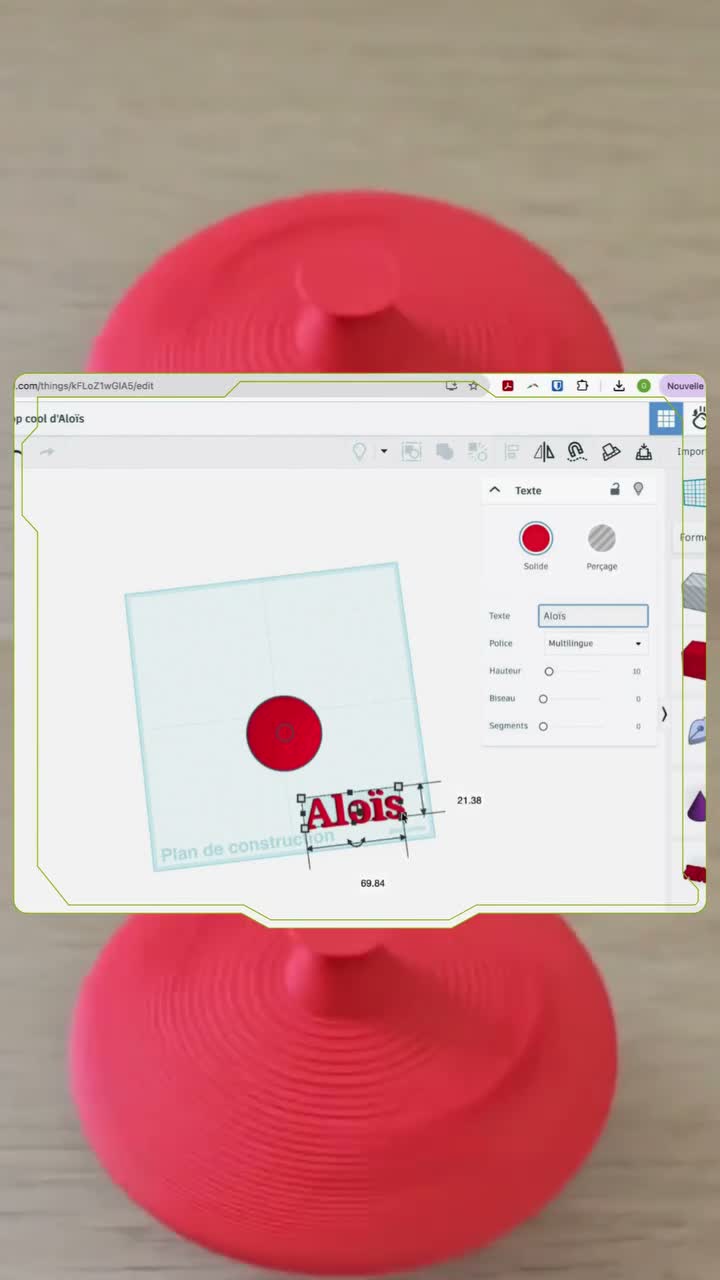Select the Align tool icon
The image size is (720, 1280).
pos(512,452)
